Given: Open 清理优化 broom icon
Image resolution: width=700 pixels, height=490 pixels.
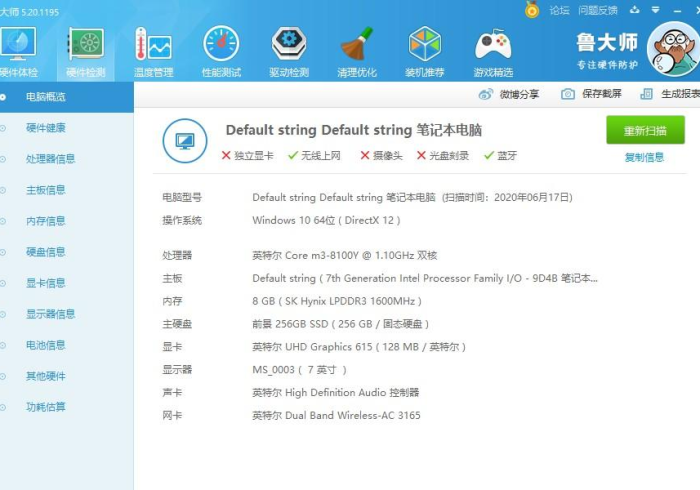Looking at the screenshot, I should click(x=357, y=51).
